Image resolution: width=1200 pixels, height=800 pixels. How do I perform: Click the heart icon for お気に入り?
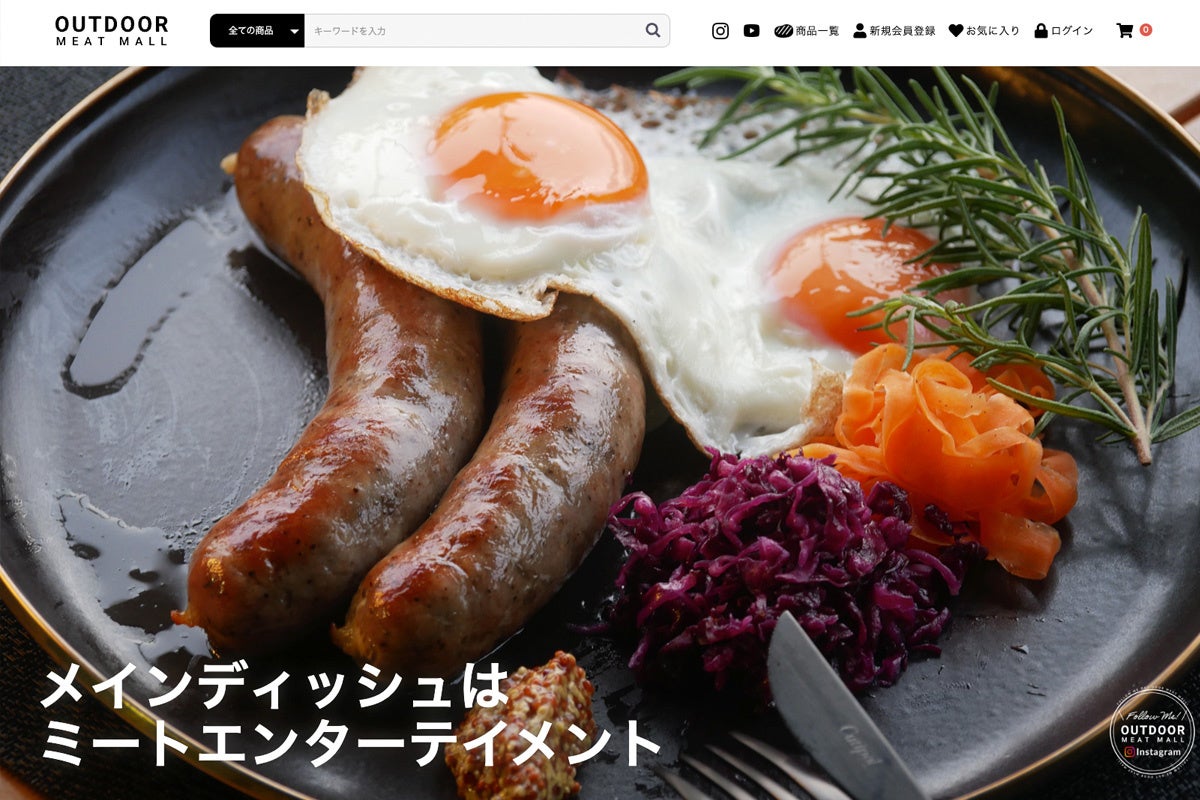tap(956, 31)
